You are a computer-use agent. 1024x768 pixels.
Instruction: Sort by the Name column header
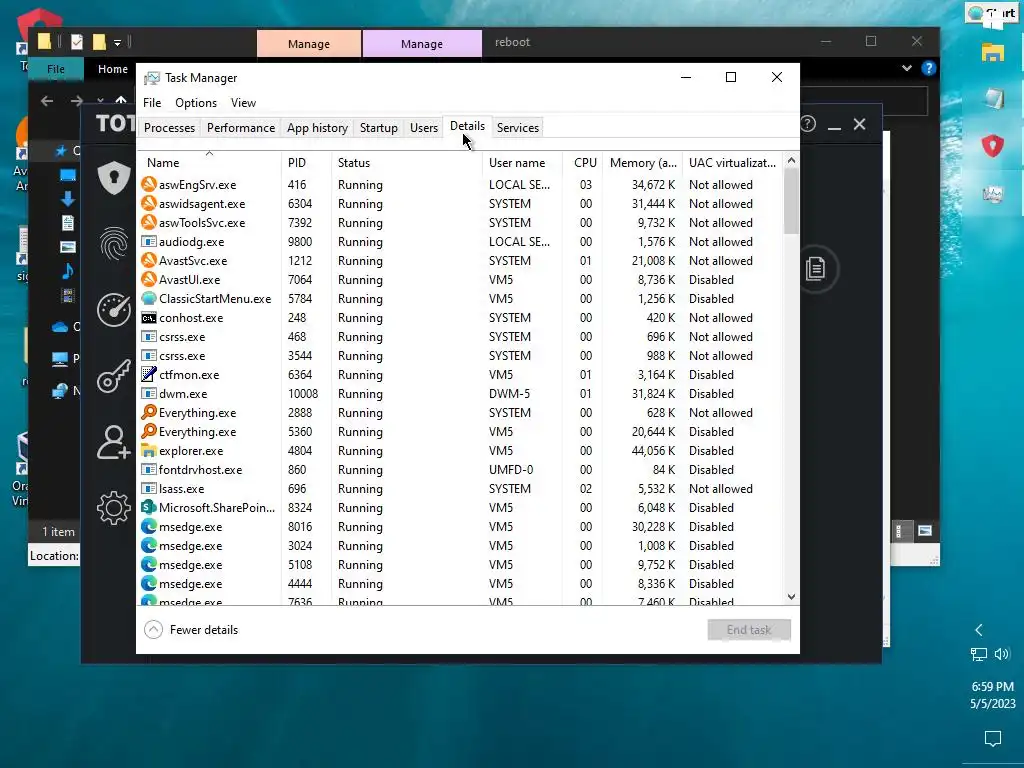click(209, 163)
